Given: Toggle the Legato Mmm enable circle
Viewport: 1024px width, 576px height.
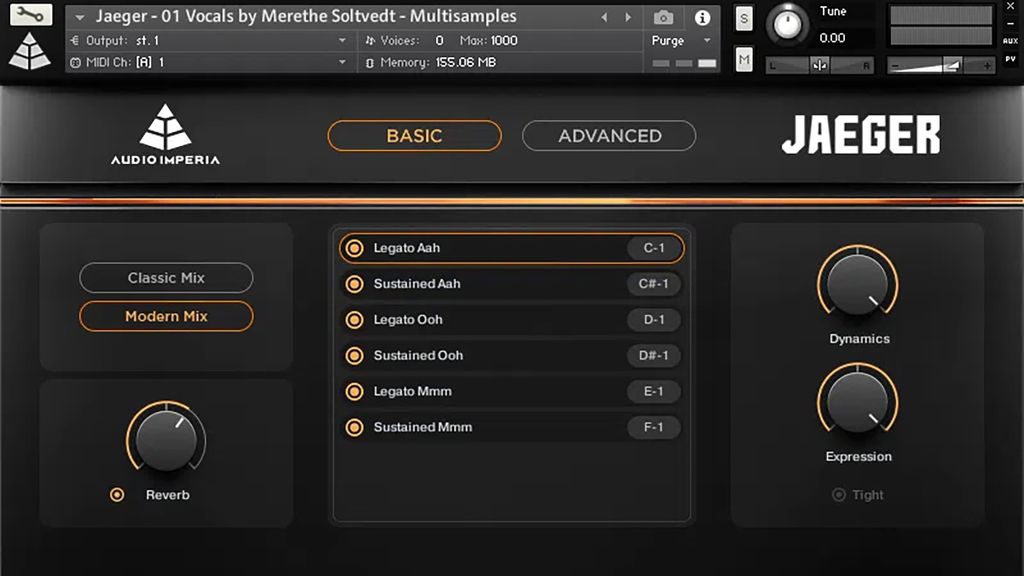Looking at the screenshot, I should pos(355,392).
